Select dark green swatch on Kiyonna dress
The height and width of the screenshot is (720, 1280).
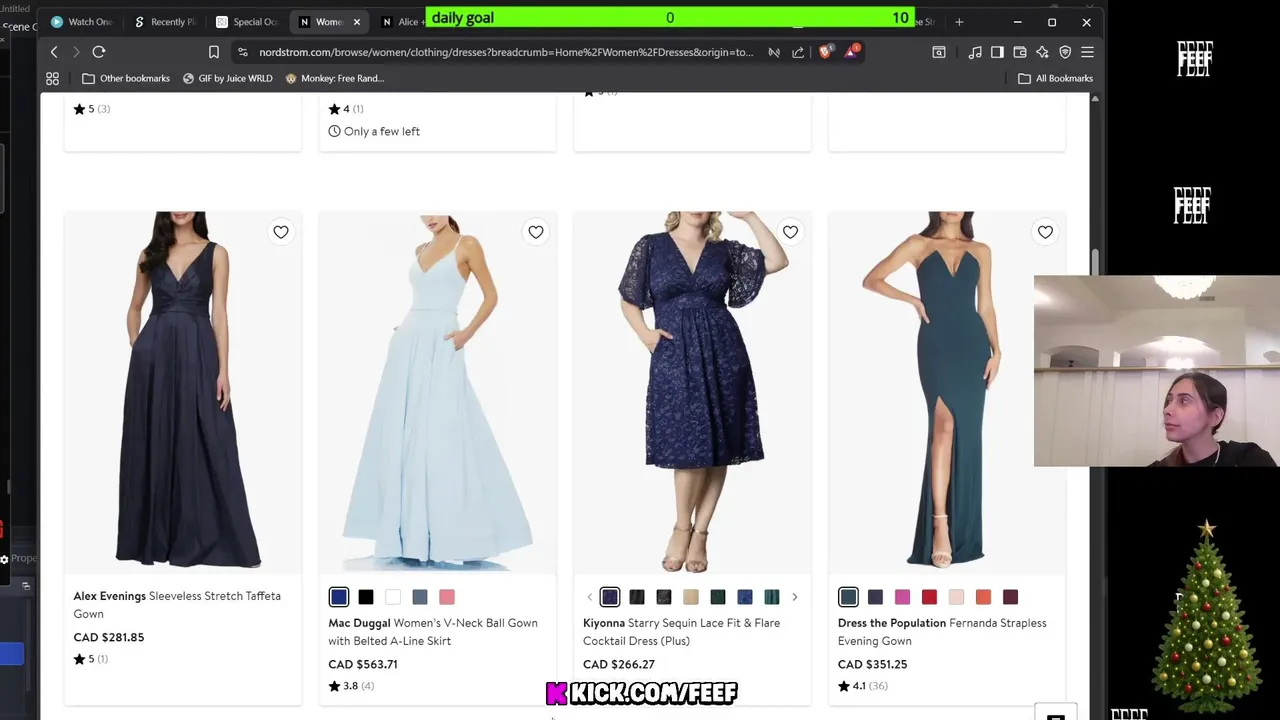(718, 597)
